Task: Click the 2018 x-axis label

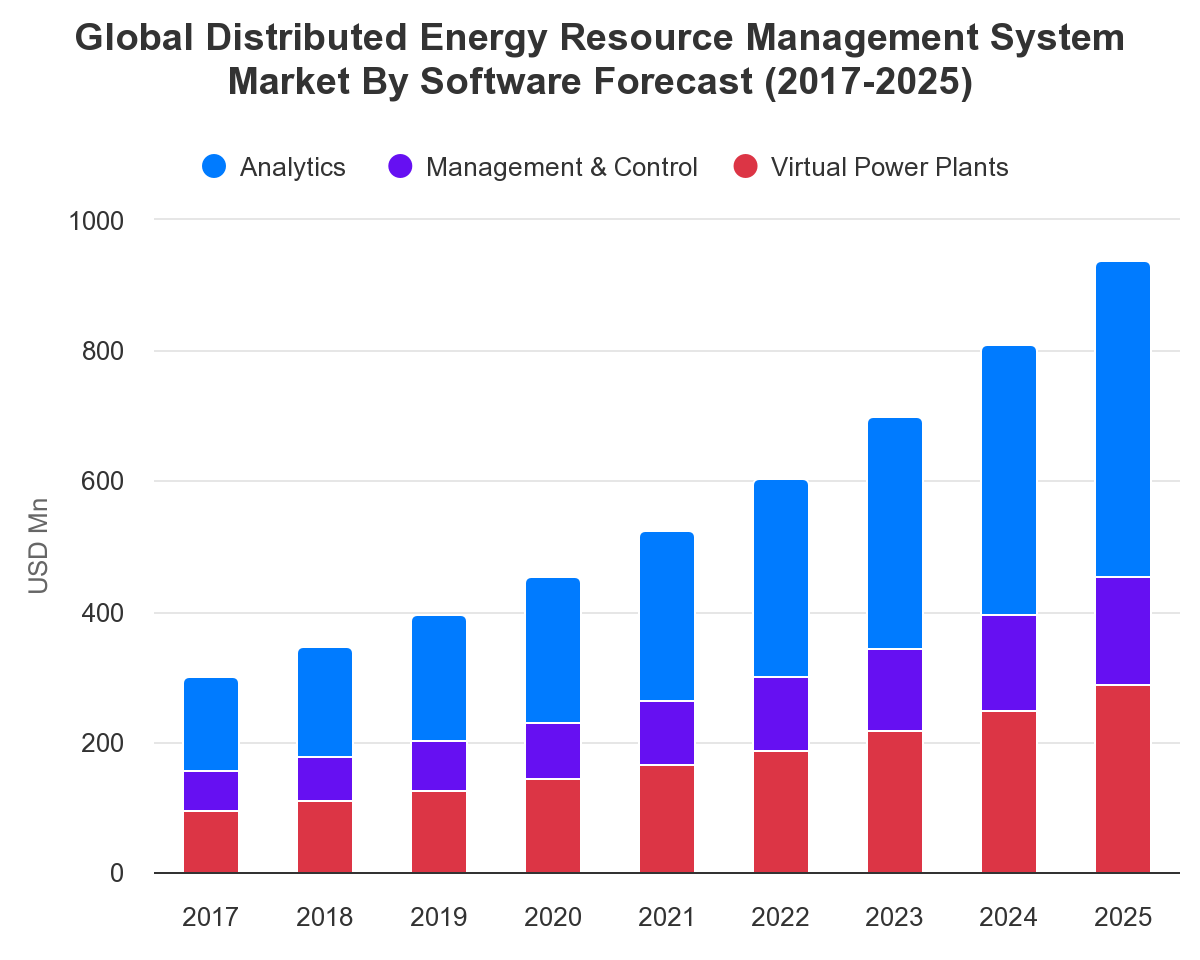Action: [x=325, y=917]
